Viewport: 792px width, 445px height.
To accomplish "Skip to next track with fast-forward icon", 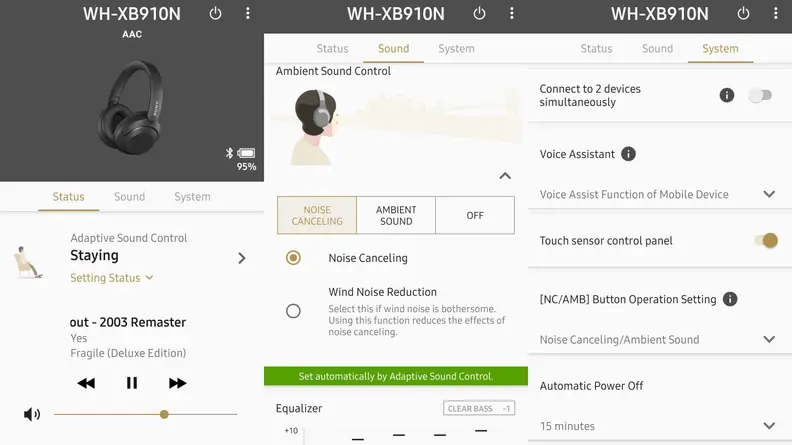I will (x=177, y=383).
